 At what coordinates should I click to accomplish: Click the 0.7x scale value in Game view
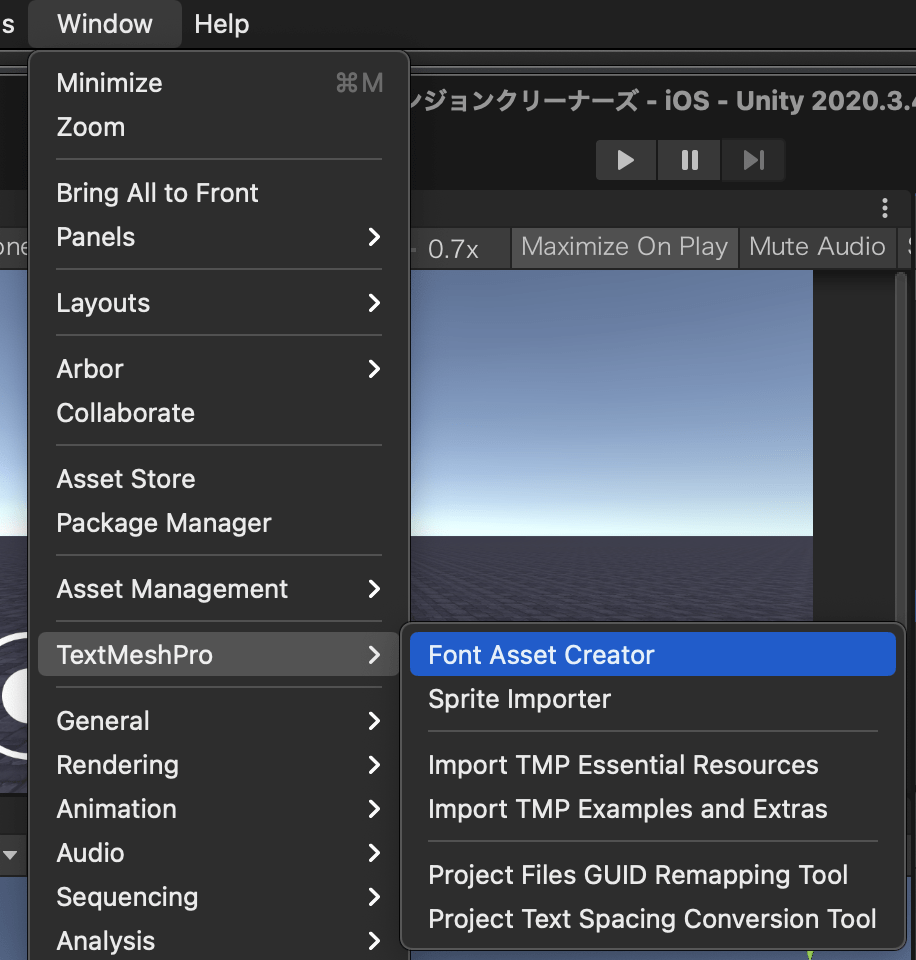click(453, 249)
